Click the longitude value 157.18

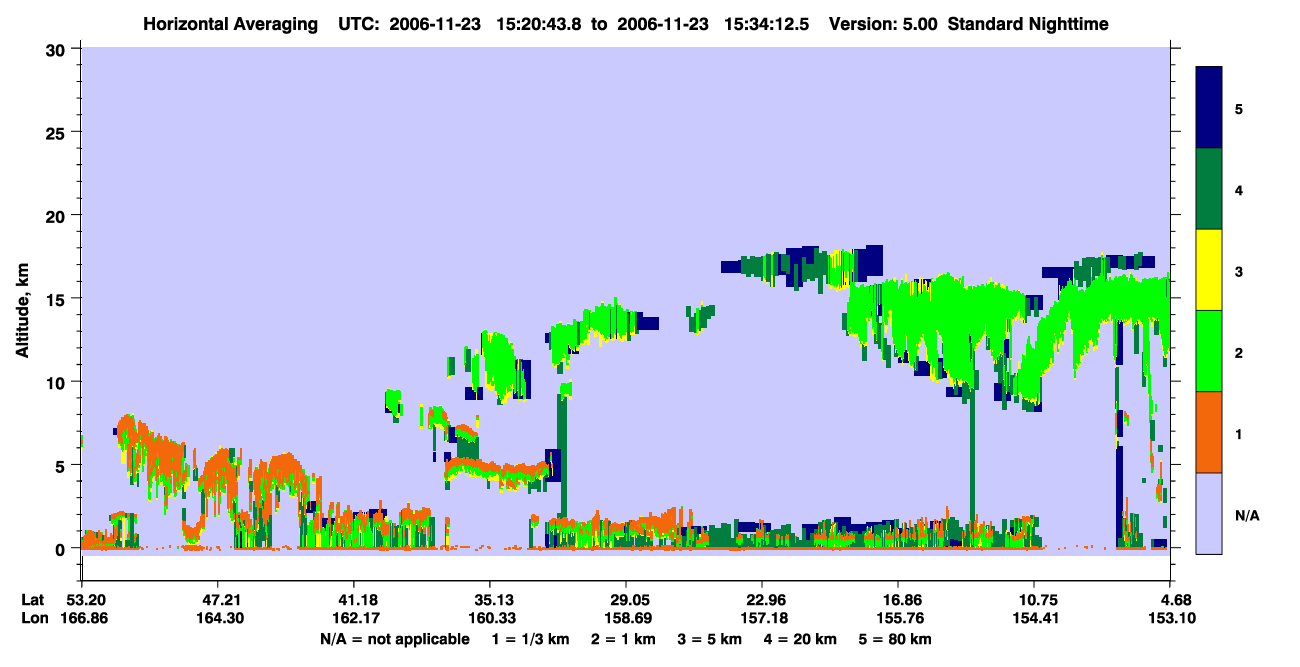pyautogui.click(x=762, y=619)
